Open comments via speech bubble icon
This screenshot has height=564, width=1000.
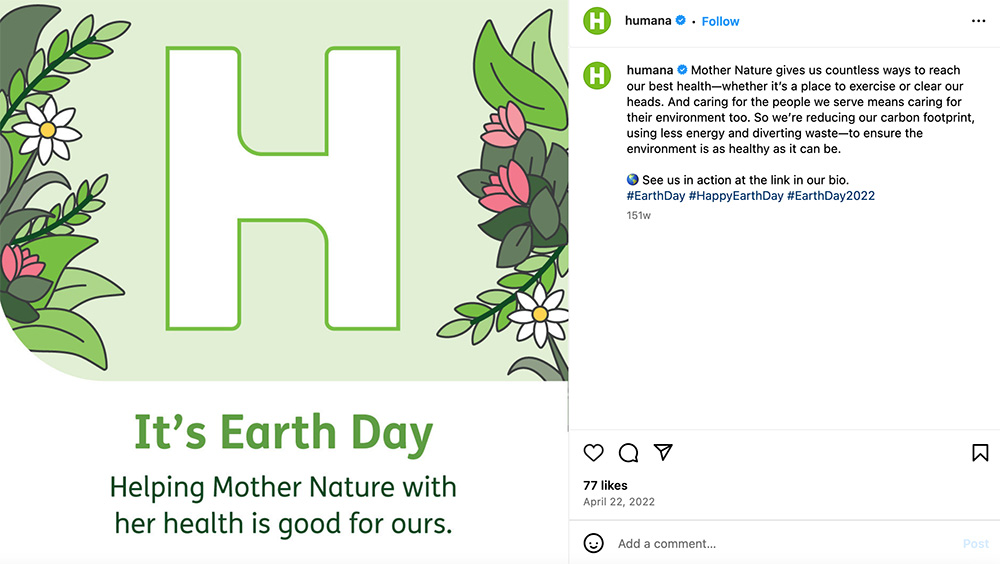[629, 453]
